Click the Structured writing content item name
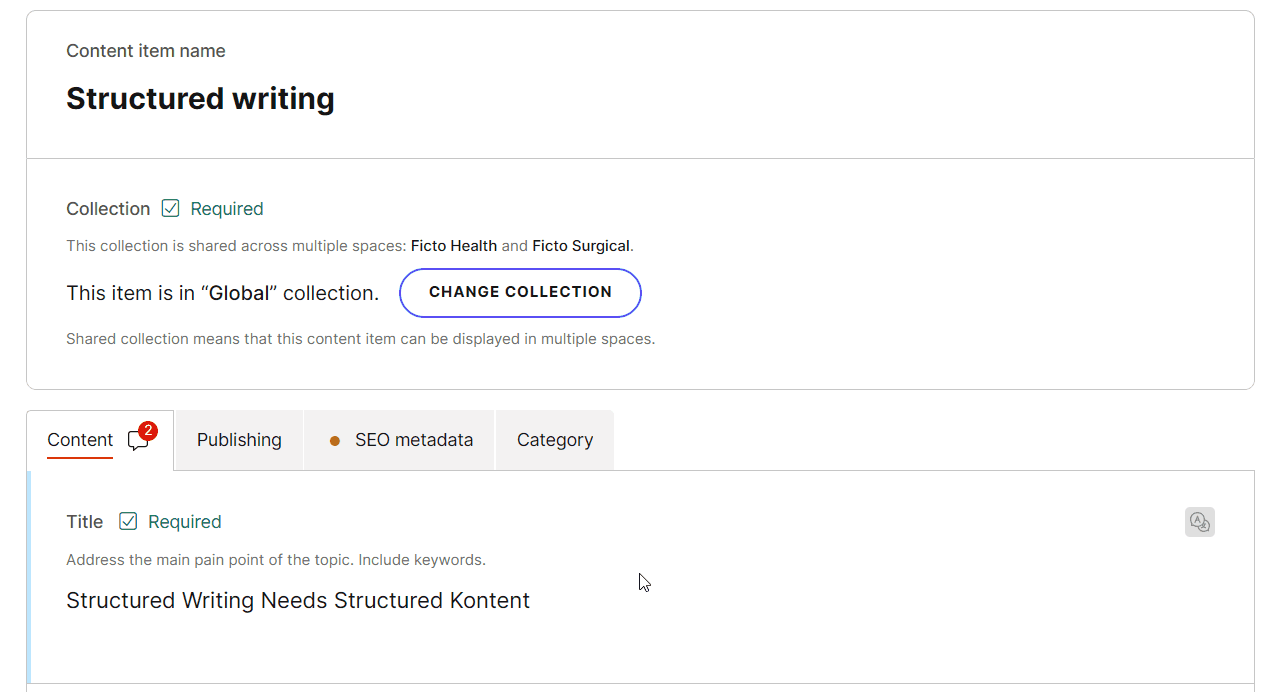1284x692 pixels. click(x=200, y=98)
